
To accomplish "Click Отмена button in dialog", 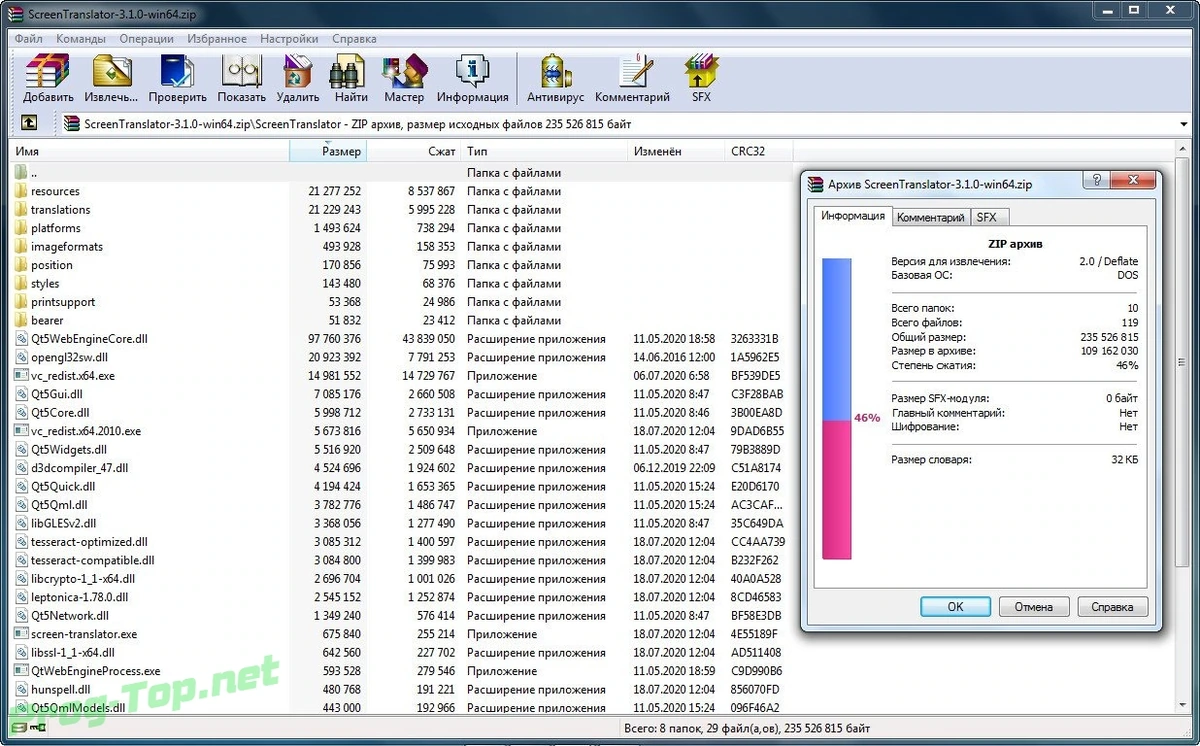I will pos(1033,607).
